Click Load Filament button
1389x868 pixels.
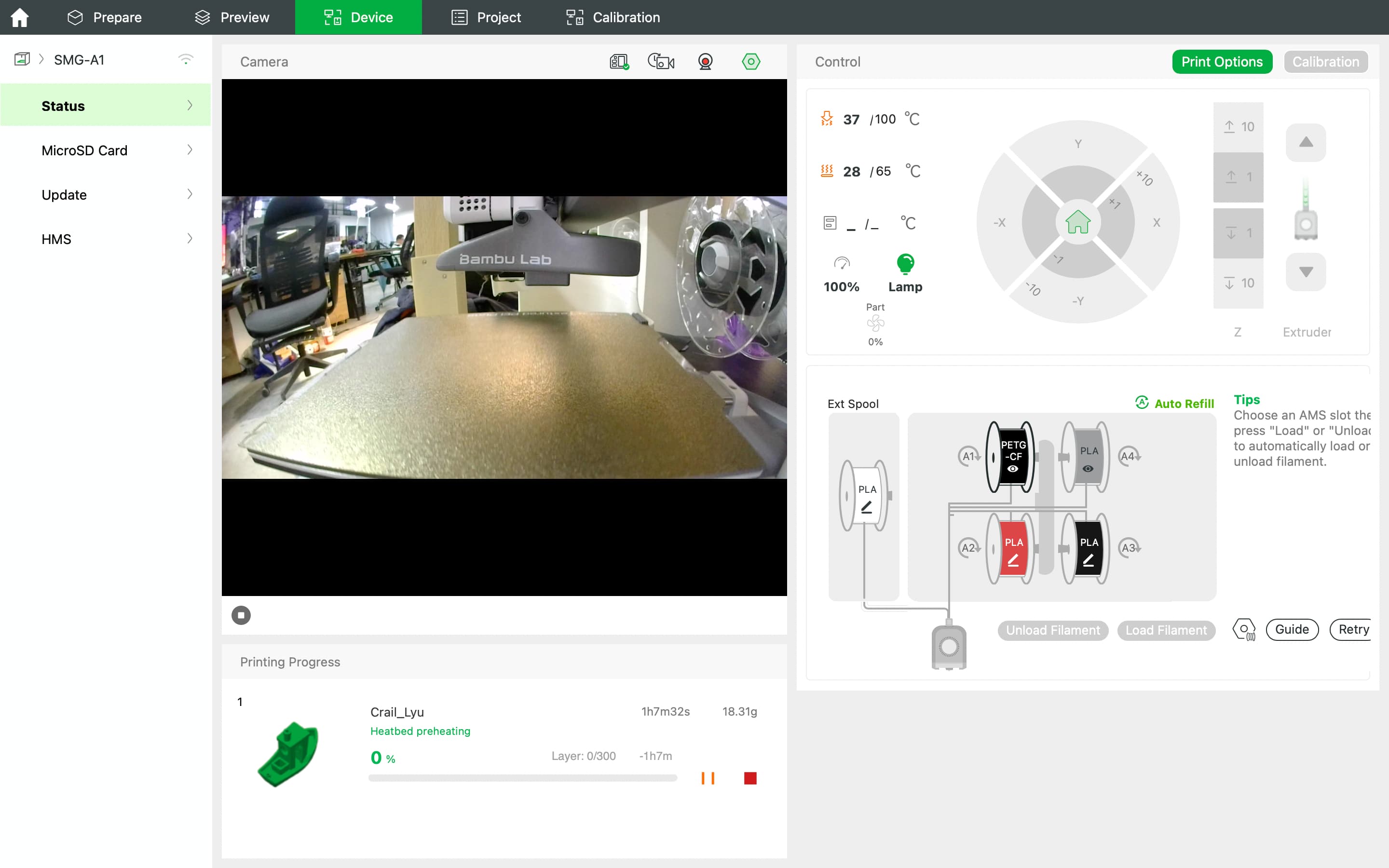(x=1166, y=630)
